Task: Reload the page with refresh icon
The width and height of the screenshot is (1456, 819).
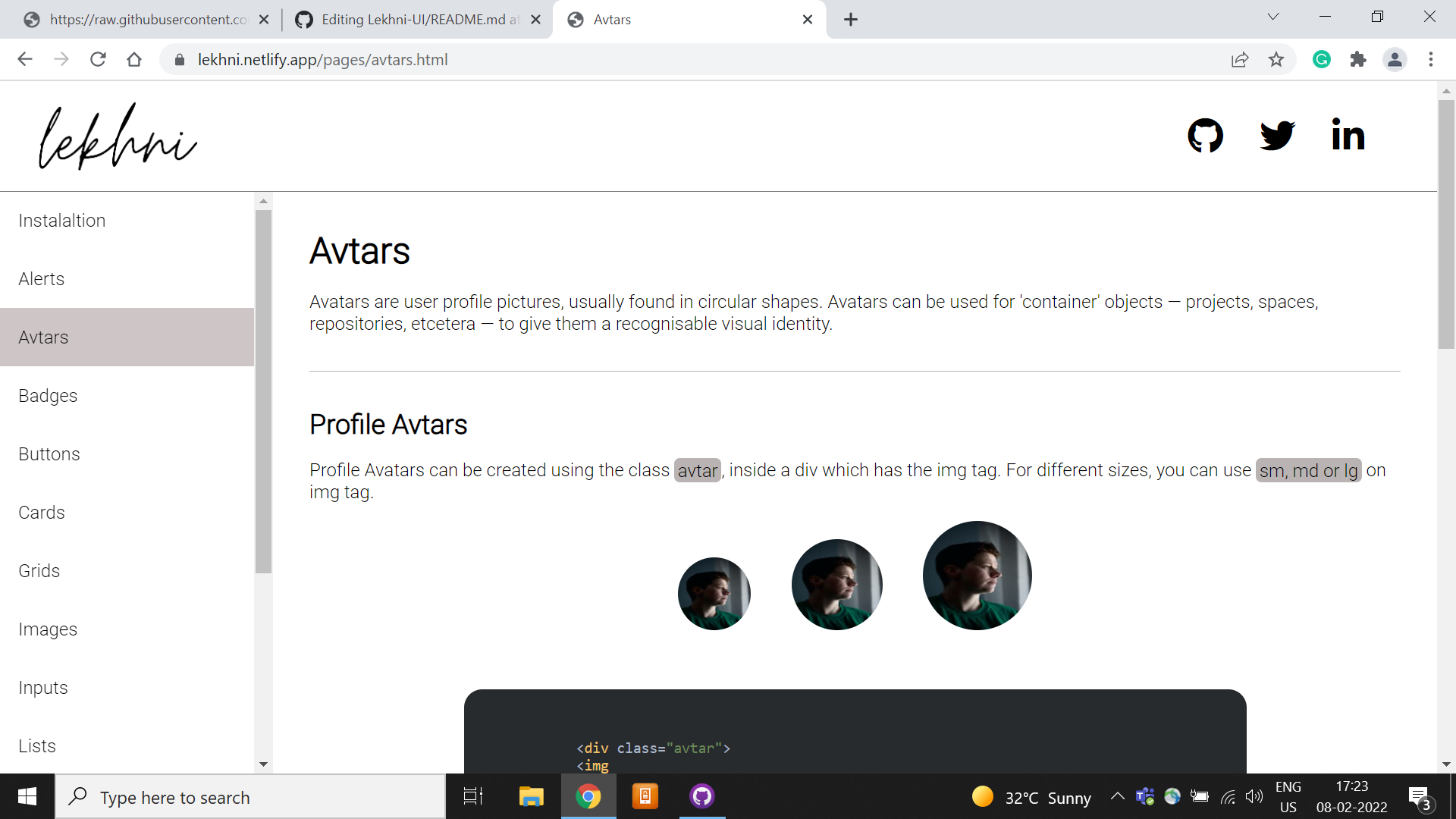Action: point(98,60)
